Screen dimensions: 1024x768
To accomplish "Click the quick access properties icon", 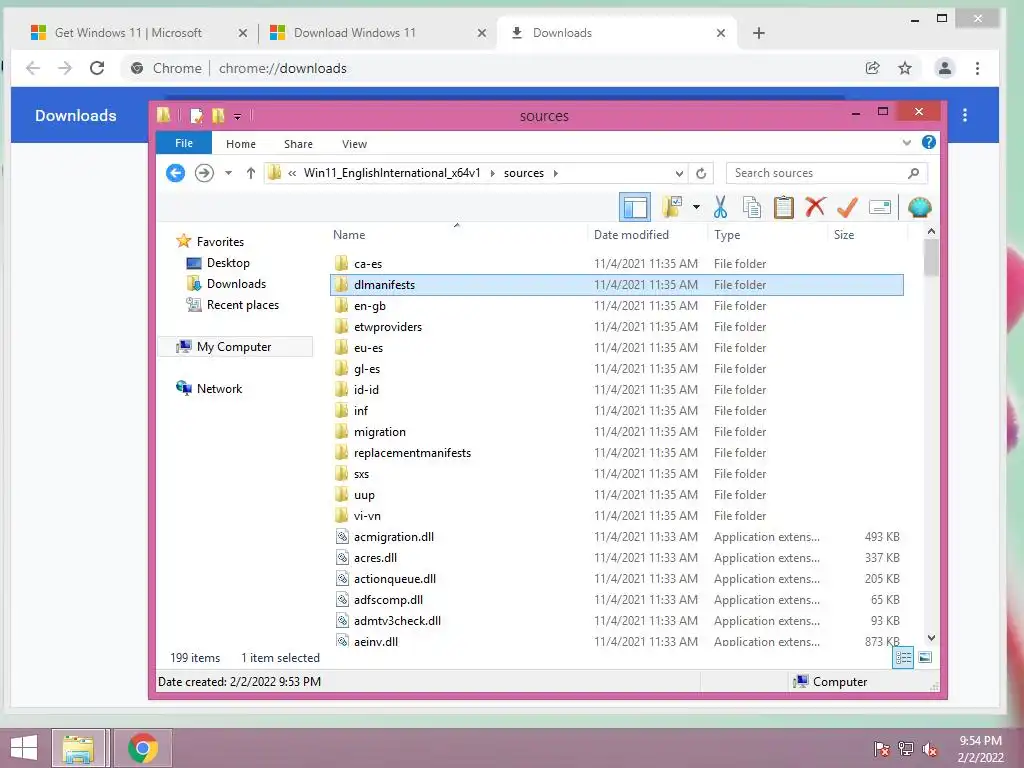I will 196,116.
